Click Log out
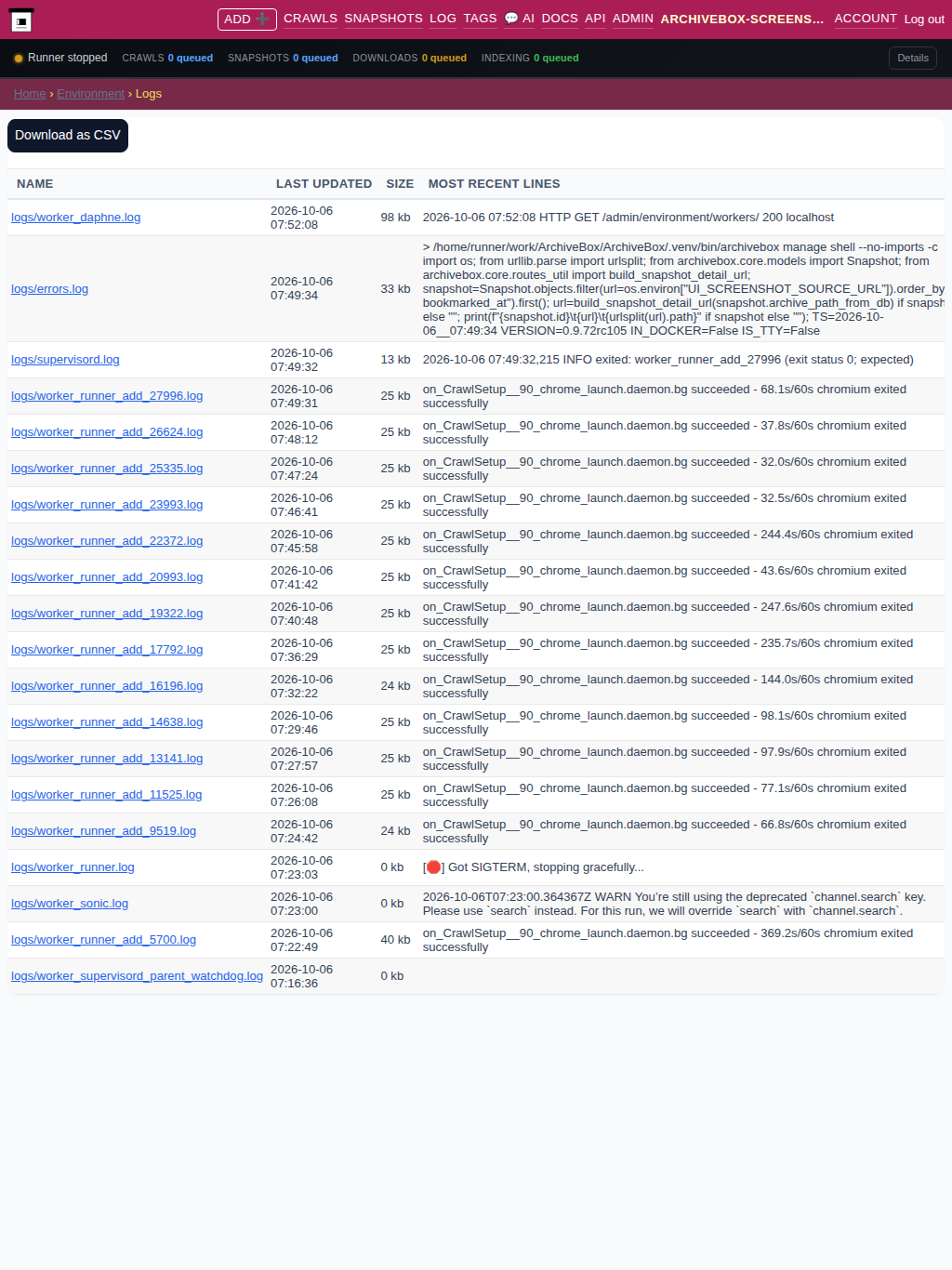Image resolution: width=952 pixels, height=1270 pixels. [924, 20]
